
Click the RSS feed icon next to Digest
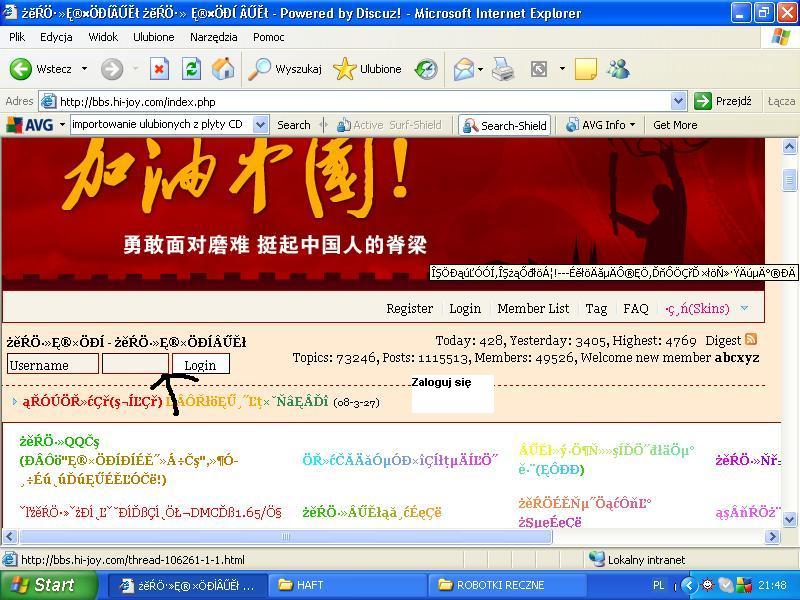[x=751, y=340]
